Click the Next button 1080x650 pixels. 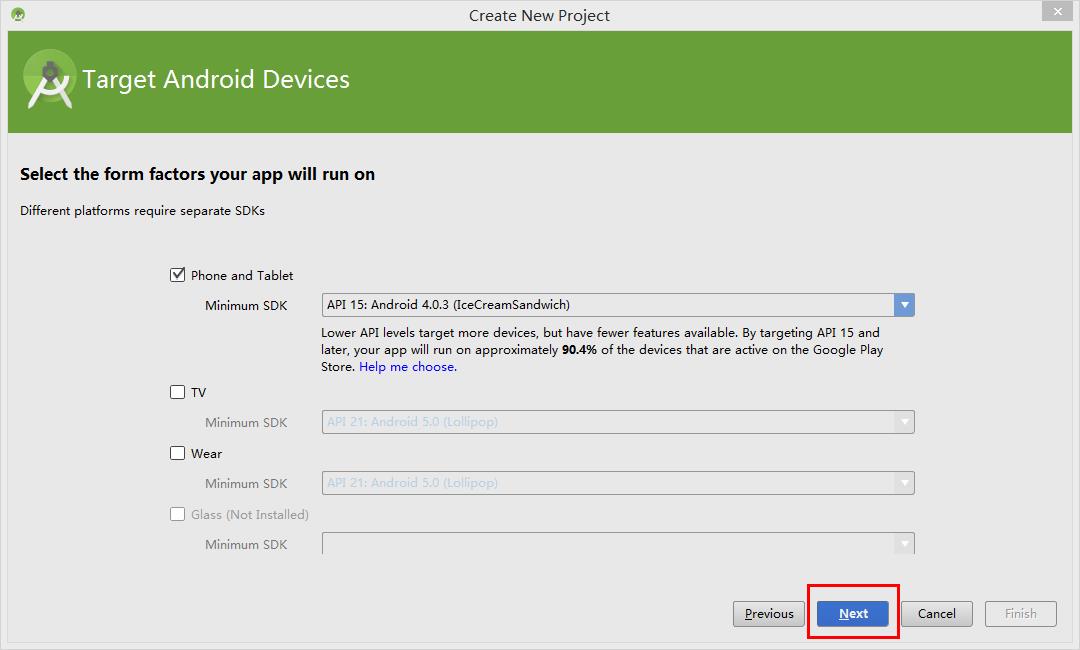click(853, 614)
